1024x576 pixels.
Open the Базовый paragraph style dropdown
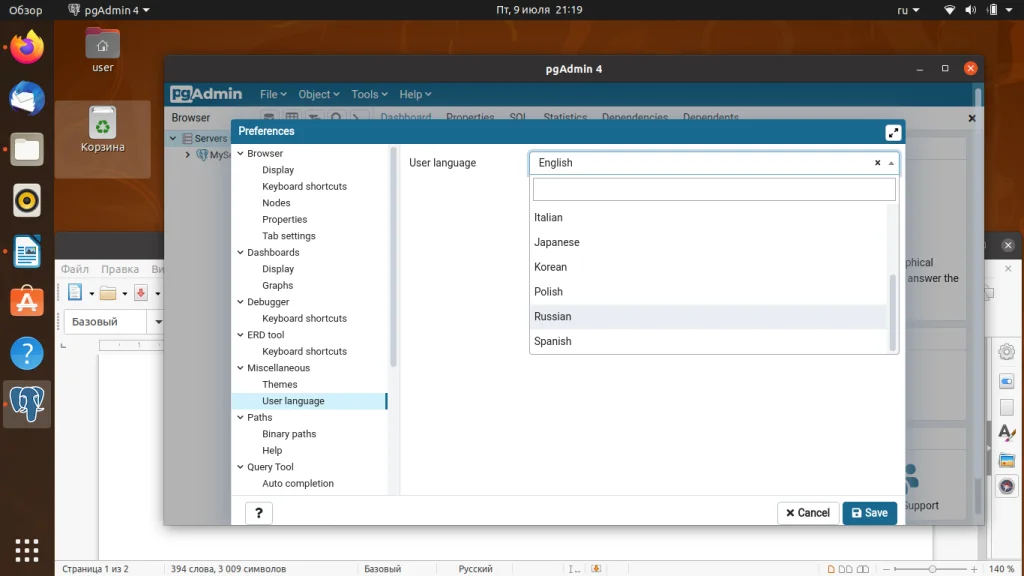point(156,322)
